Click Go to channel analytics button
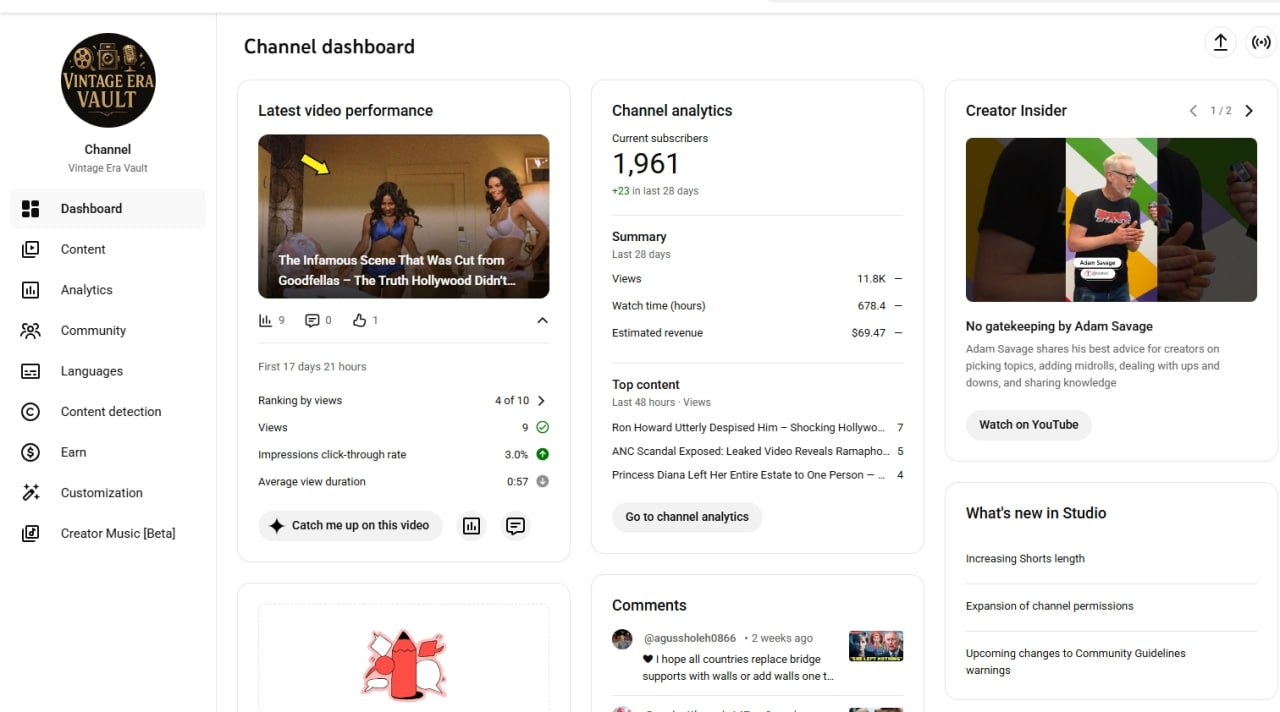This screenshot has height=712, width=1280. [x=687, y=517]
